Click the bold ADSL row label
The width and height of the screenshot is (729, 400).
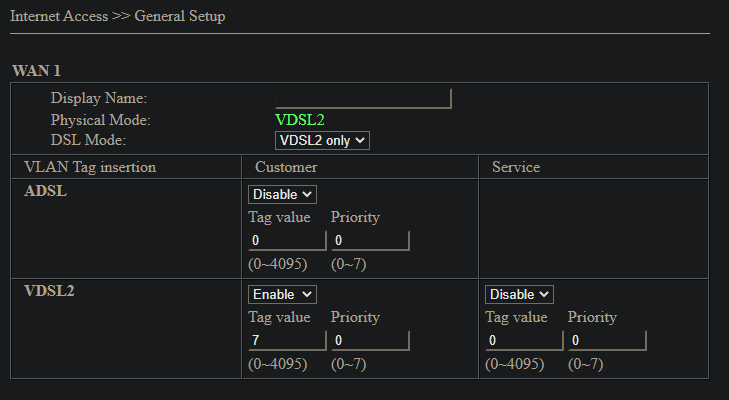46,191
